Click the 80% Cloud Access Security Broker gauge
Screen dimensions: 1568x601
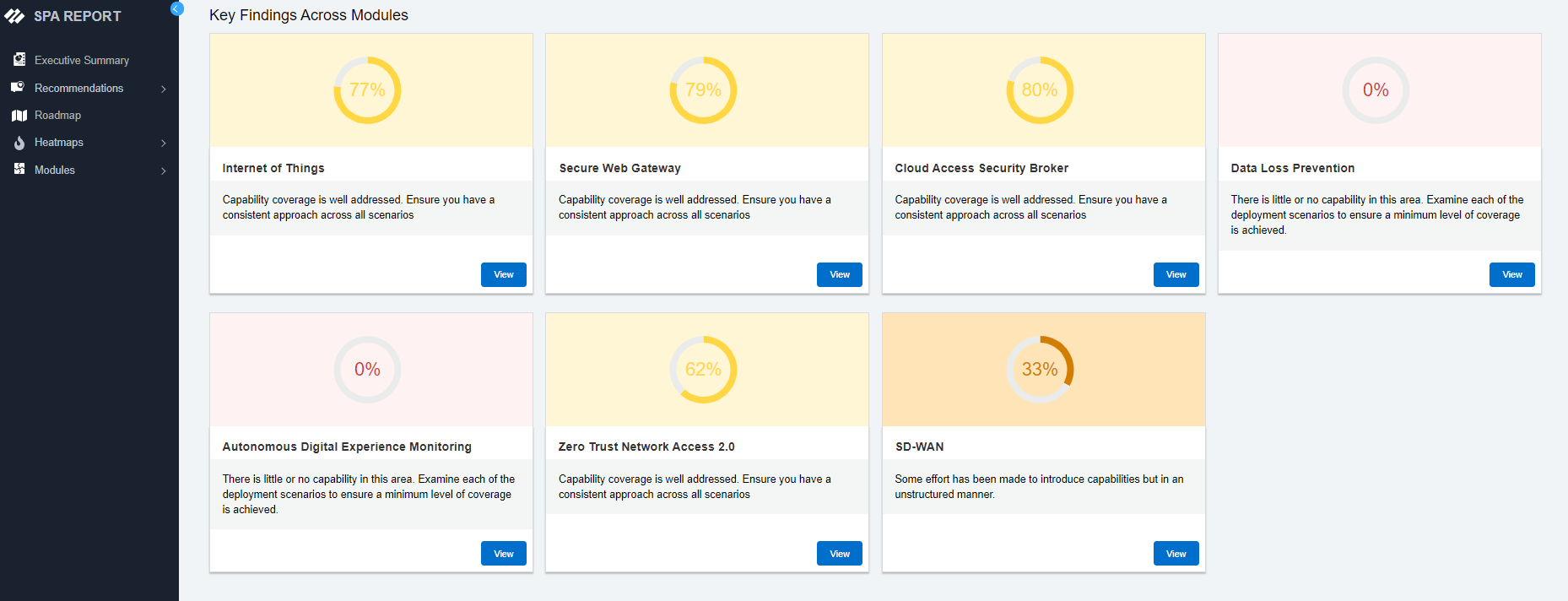point(1040,90)
